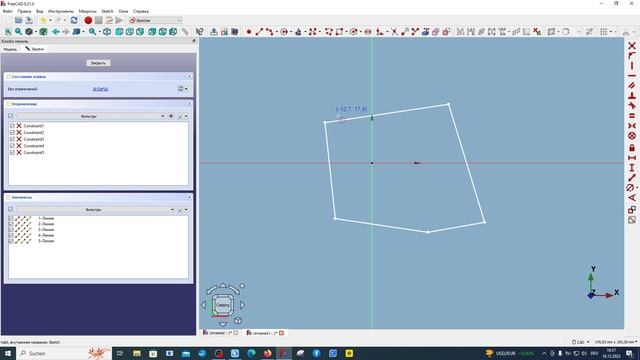Select the create point tool

(249, 32)
